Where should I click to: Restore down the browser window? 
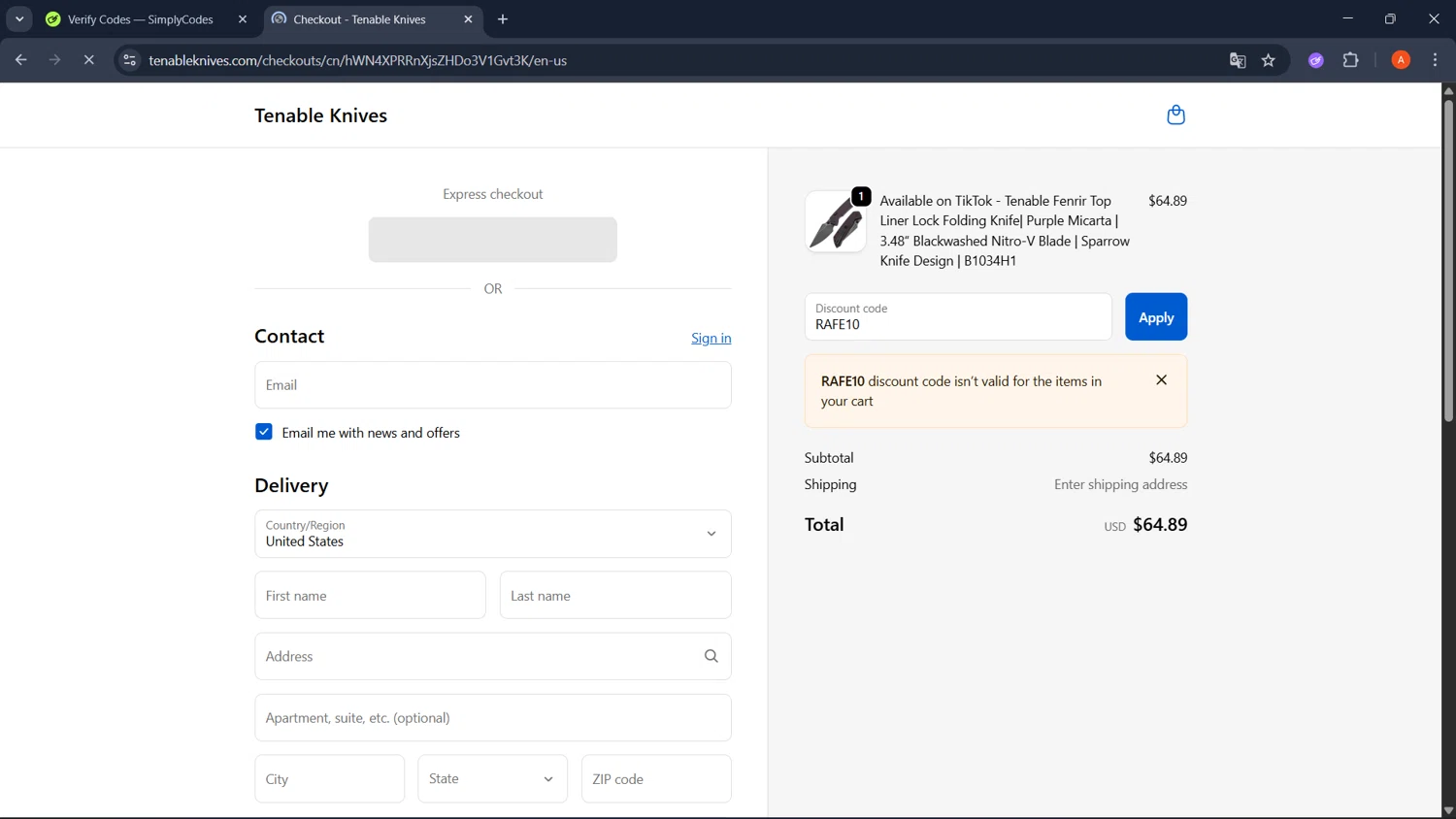click(x=1390, y=19)
